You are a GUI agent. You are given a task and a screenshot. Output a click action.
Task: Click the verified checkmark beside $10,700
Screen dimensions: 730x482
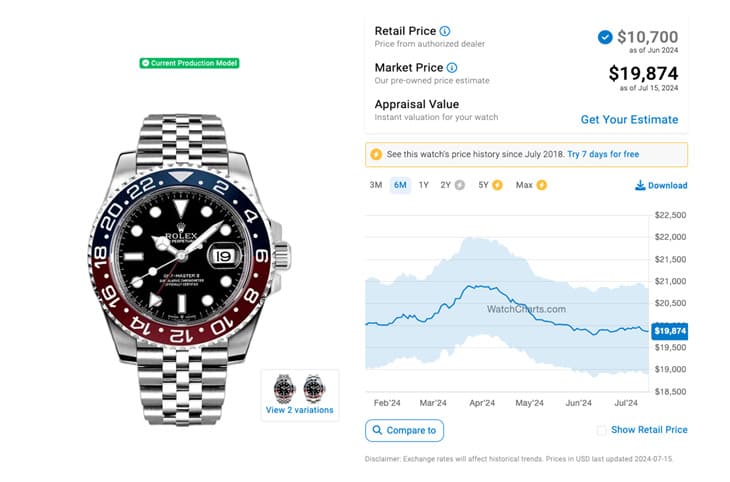click(605, 37)
